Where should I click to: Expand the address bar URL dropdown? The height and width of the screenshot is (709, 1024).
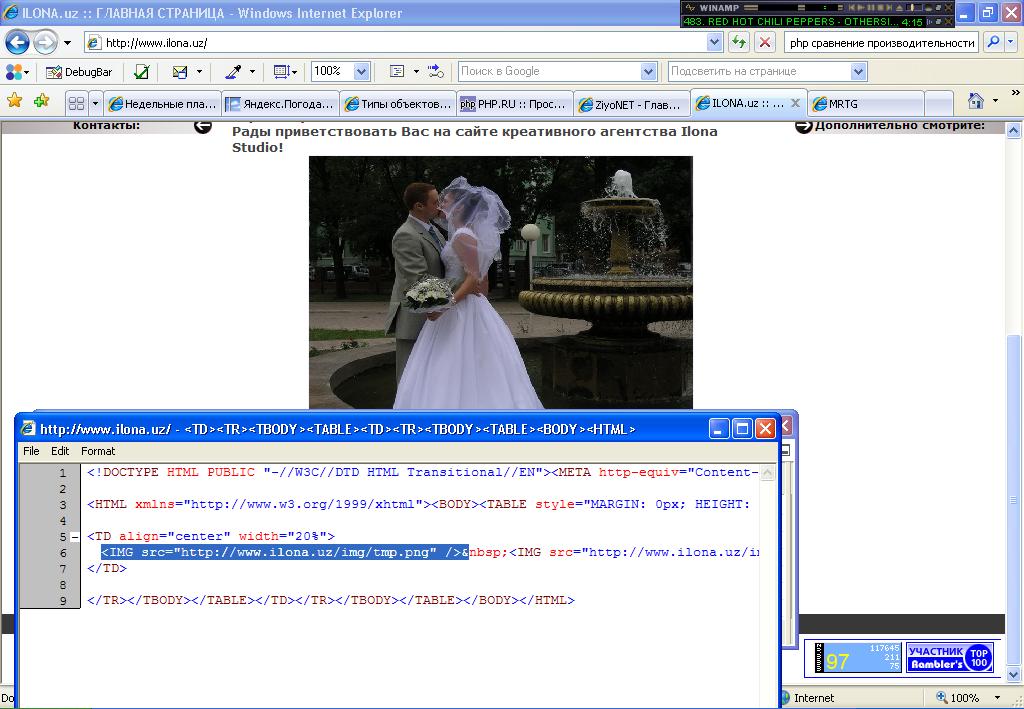(x=714, y=42)
